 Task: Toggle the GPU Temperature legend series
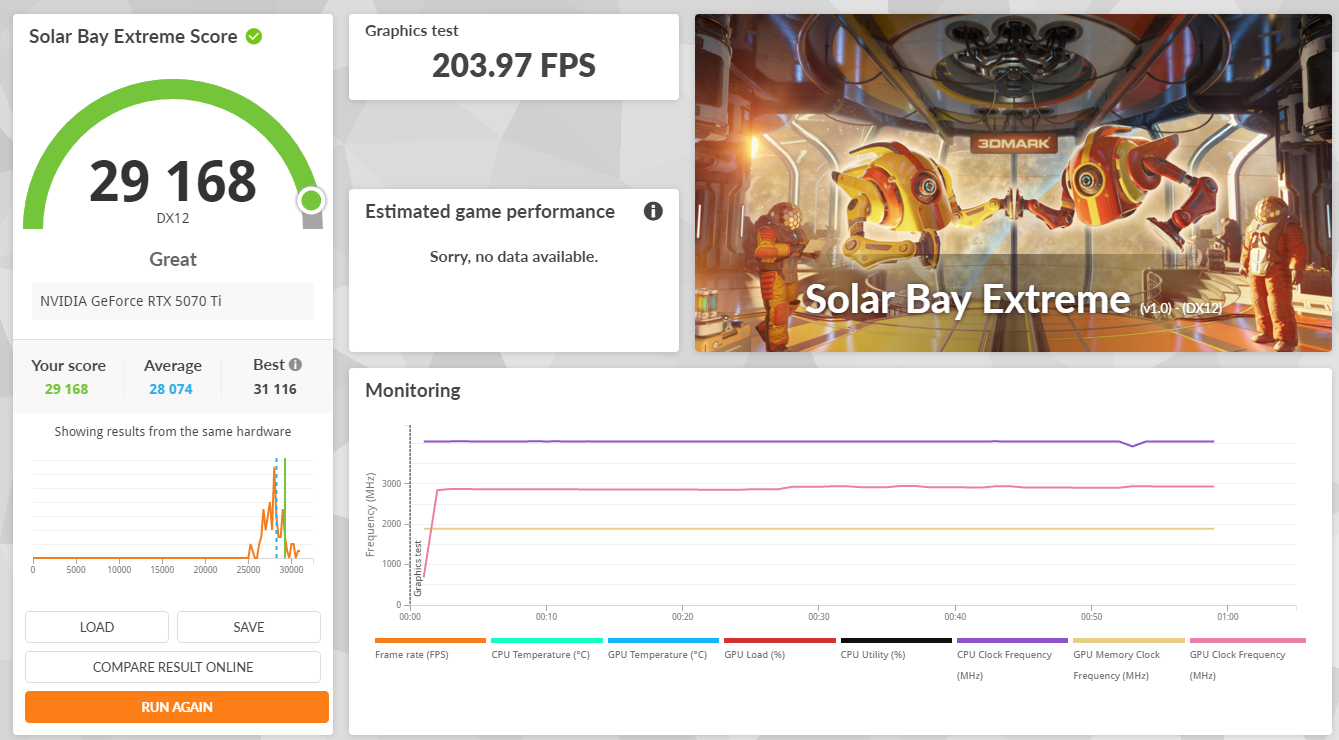pyautogui.click(x=663, y=654)
